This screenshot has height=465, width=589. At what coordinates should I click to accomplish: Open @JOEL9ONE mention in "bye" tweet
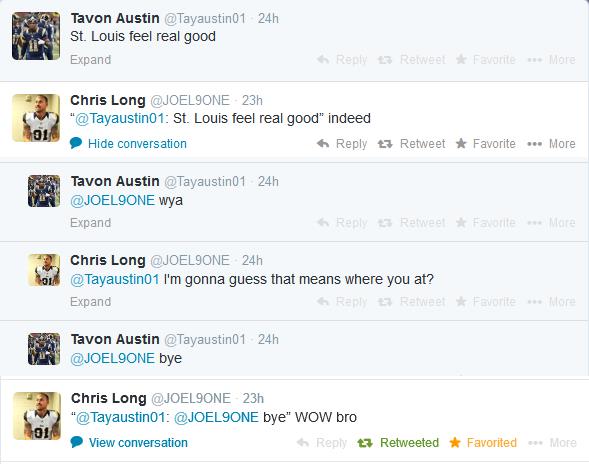coord(112,358)
